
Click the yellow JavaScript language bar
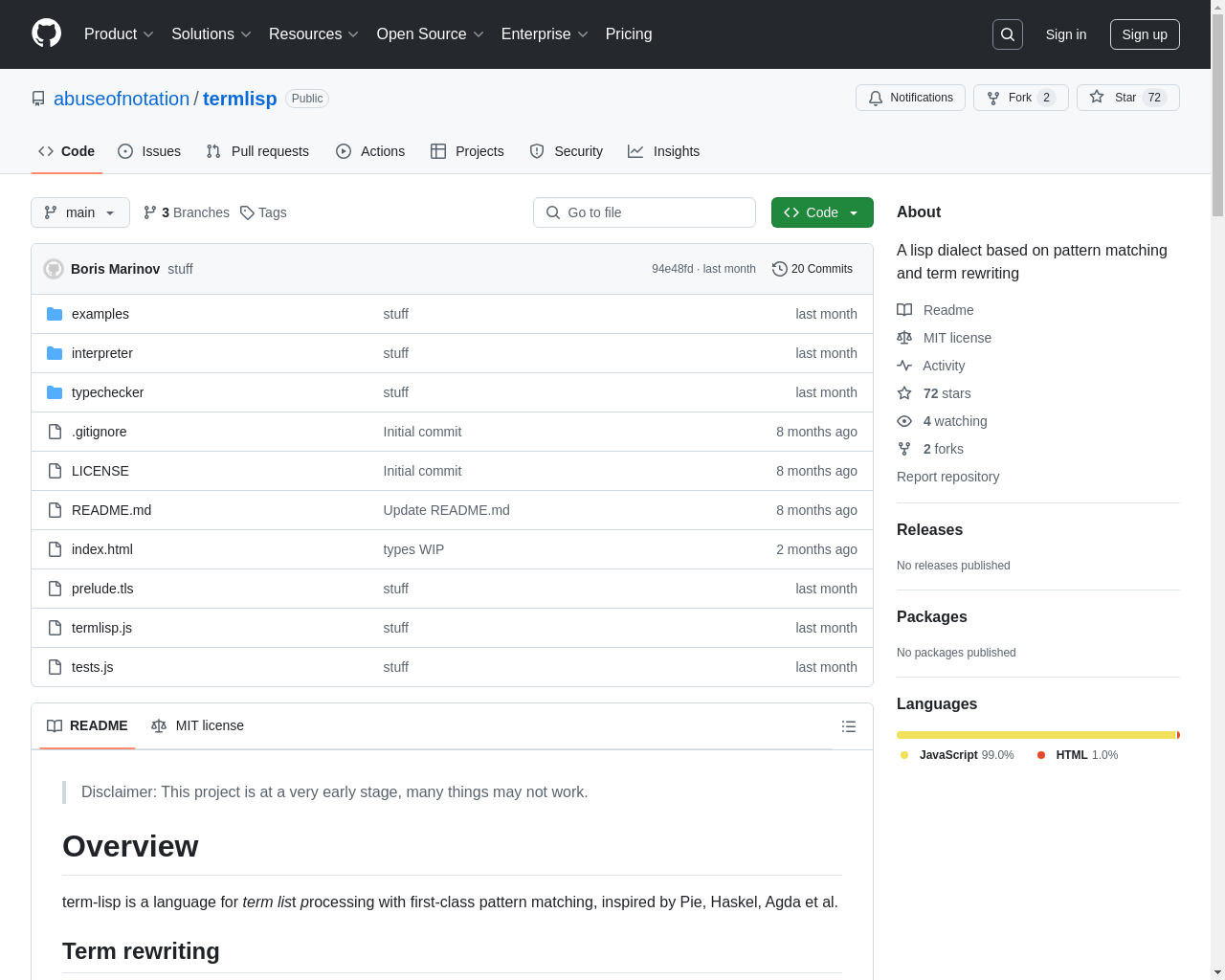(1036, 735)
